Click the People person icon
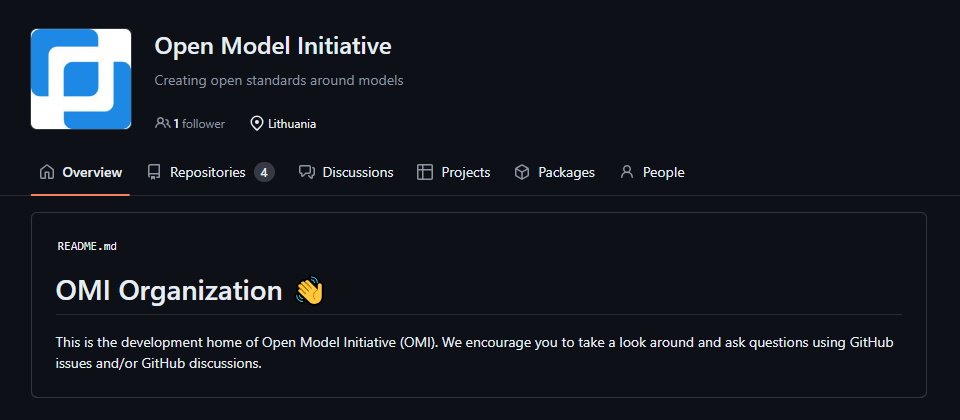This screenshot has width=960, height=420. 627,172
